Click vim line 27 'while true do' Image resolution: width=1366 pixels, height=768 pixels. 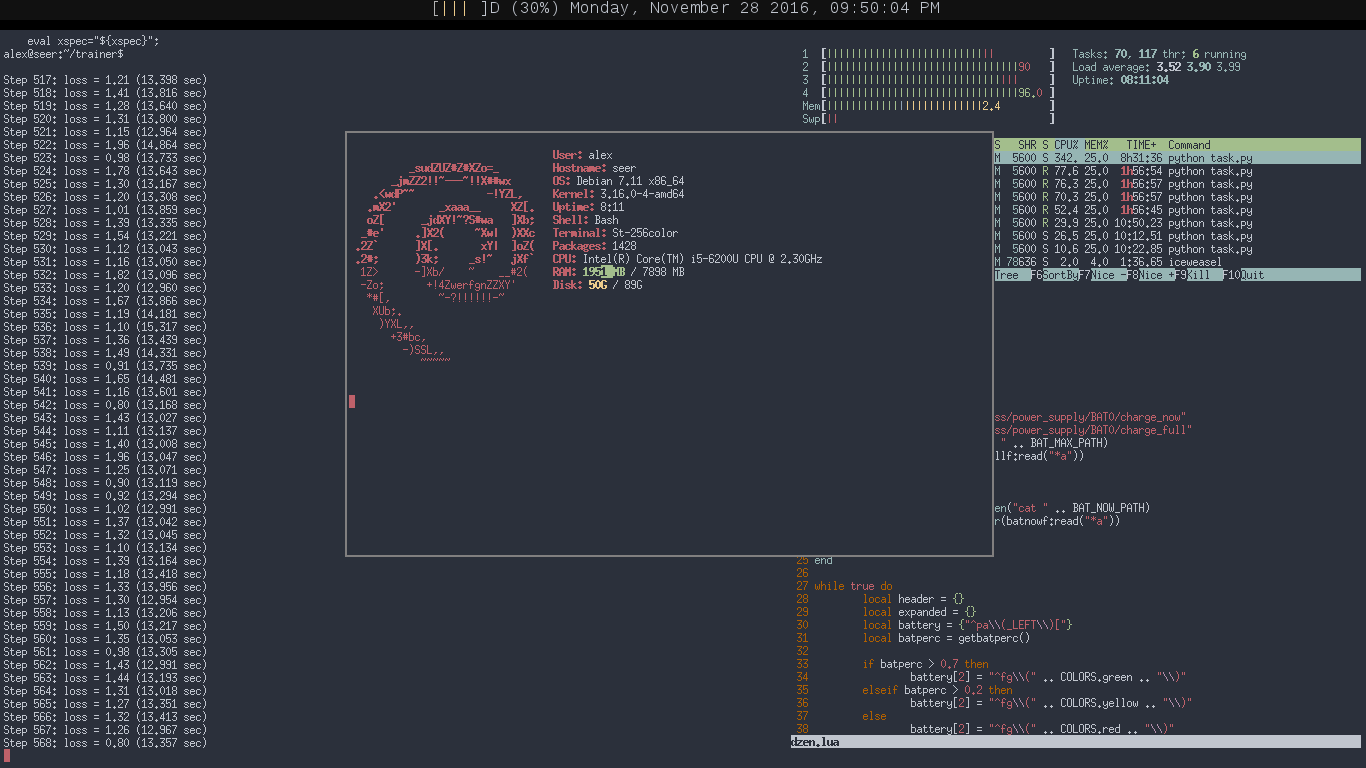click(853, 586)
